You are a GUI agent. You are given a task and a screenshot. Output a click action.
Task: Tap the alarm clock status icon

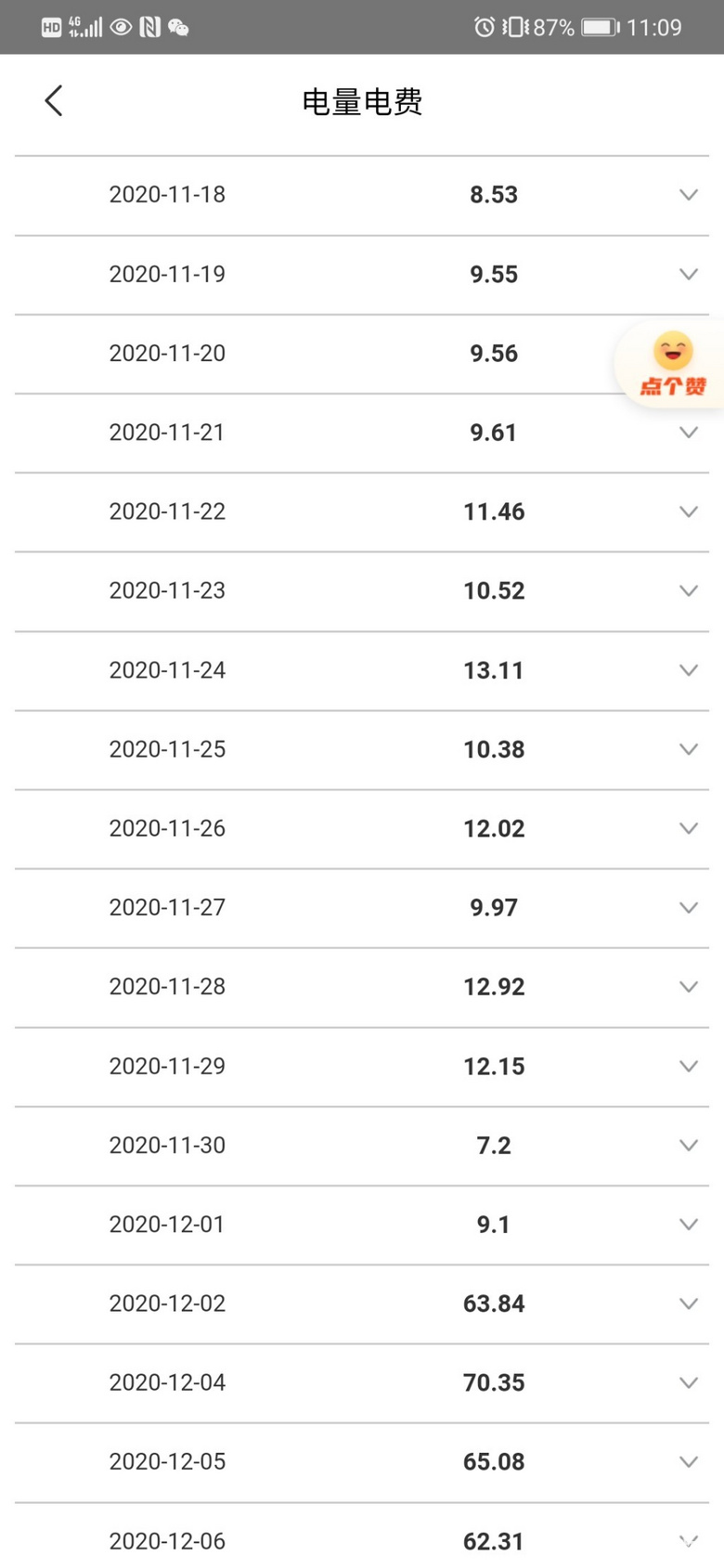pos(484,27)
